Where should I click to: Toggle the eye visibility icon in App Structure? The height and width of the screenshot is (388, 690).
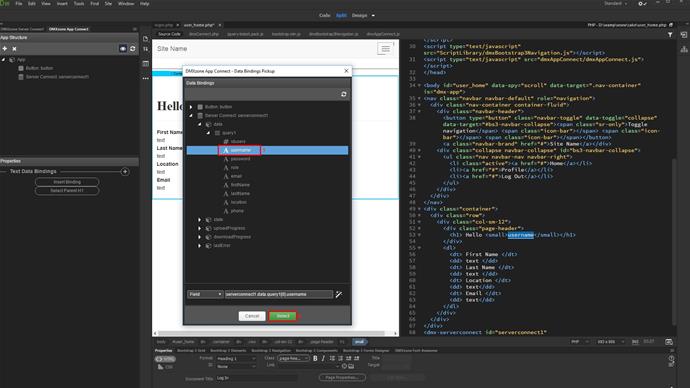[x=123, y=48]
